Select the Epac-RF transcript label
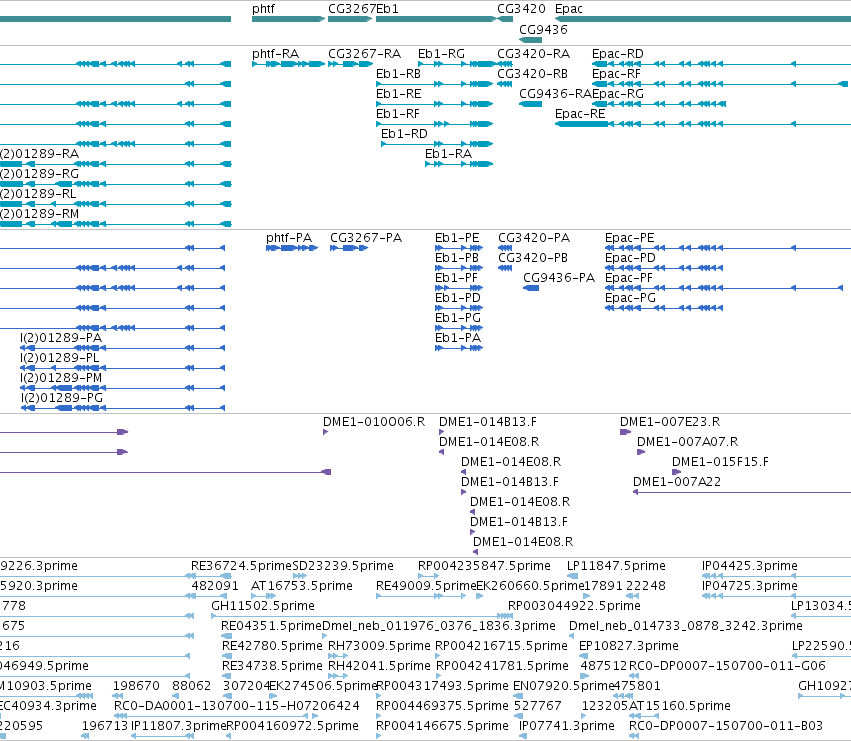Viewport: 851px width, 741px height. (x=616, y=74)
